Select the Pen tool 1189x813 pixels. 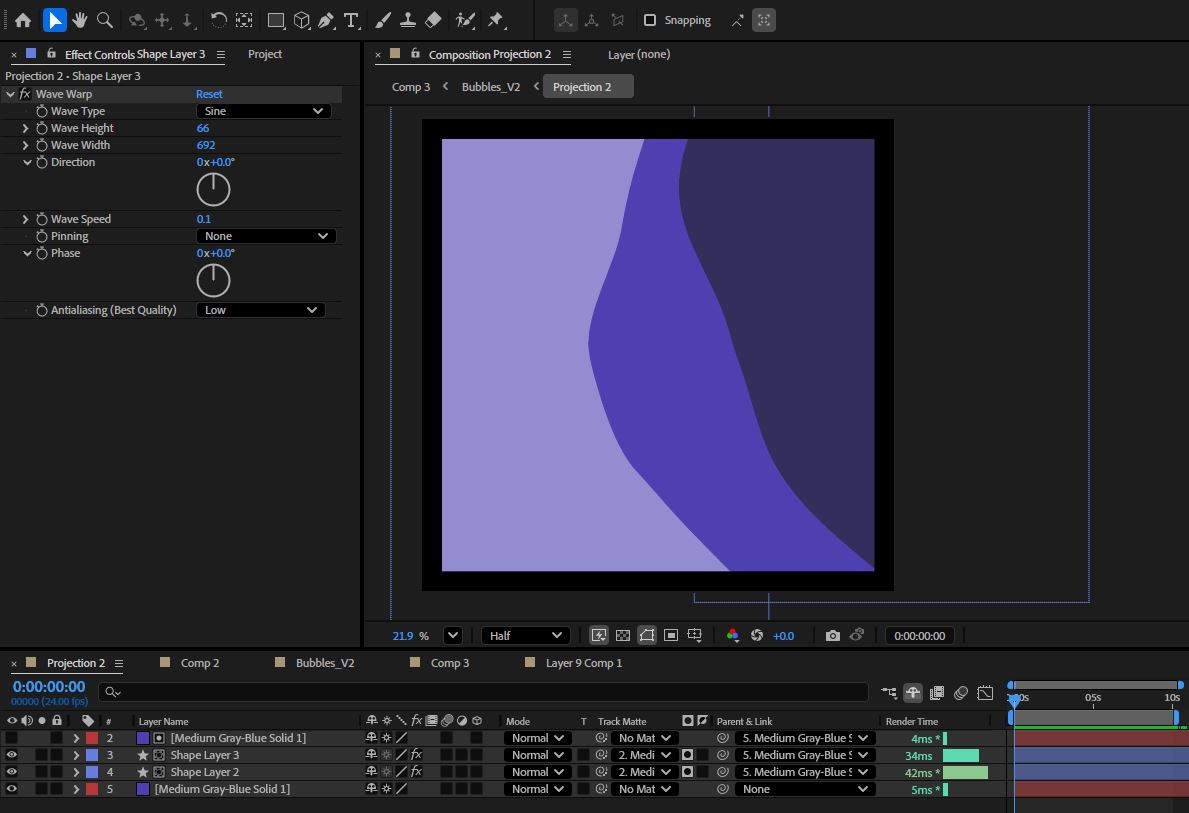(x=326, y=20)
